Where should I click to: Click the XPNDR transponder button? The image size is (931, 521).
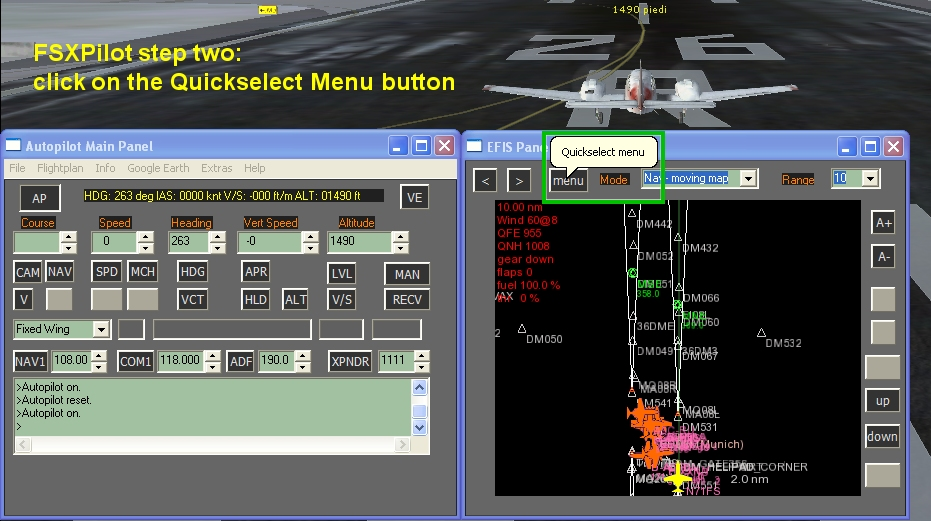tap(350, 361)
